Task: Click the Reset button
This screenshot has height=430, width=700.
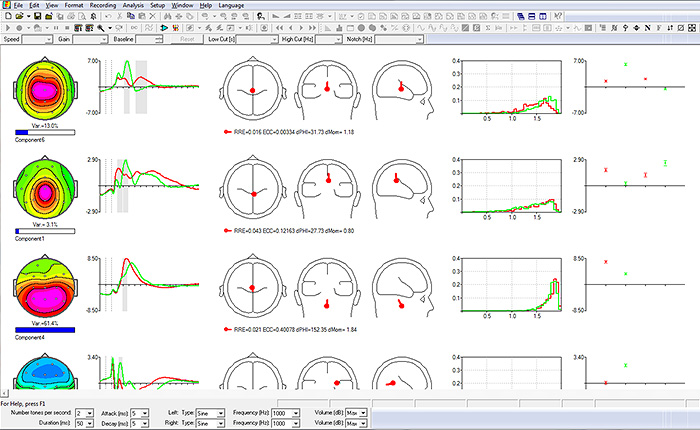Action: [x=187, y=40]
